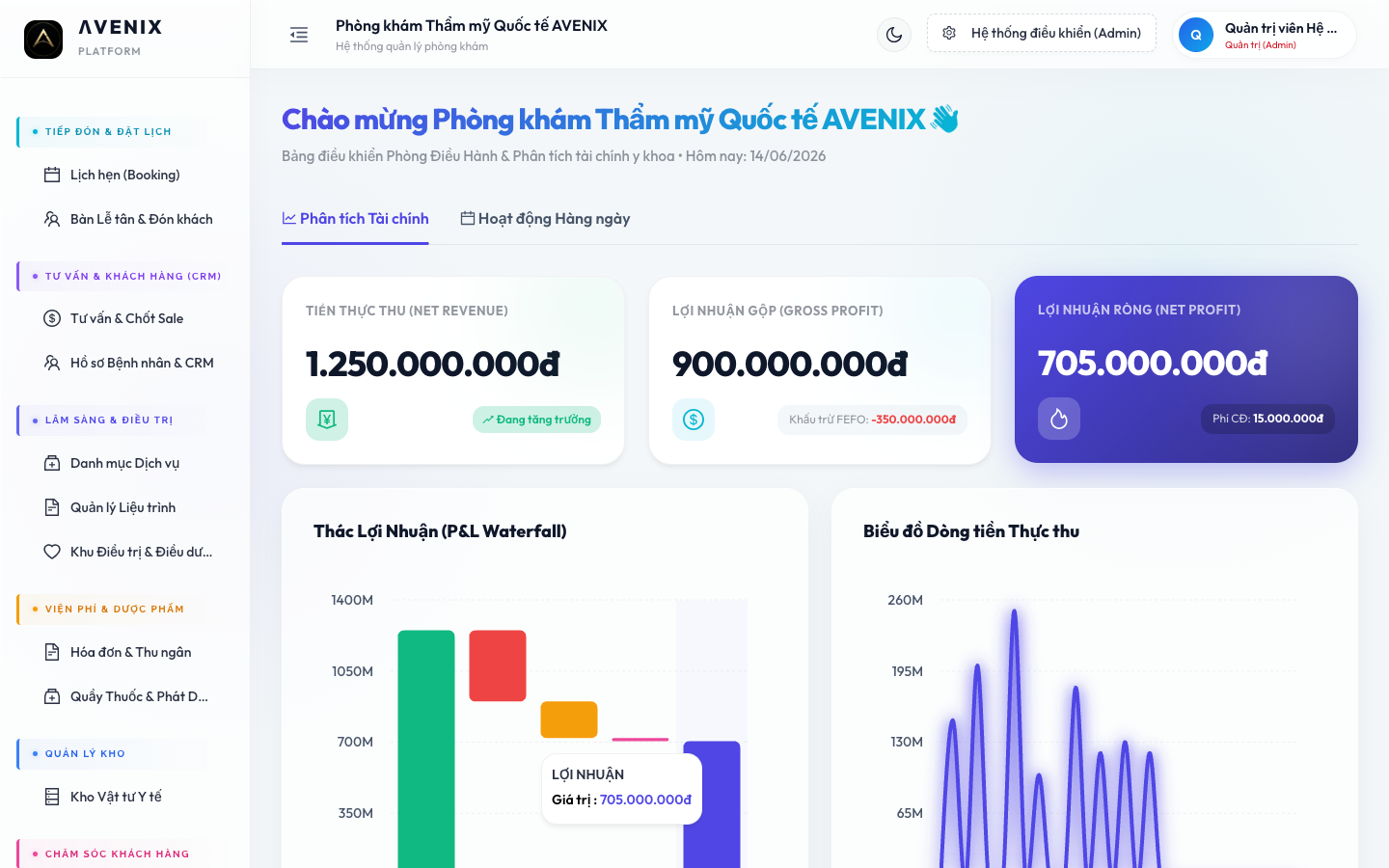Click the gear icon in the Admin button

(949, 33)
